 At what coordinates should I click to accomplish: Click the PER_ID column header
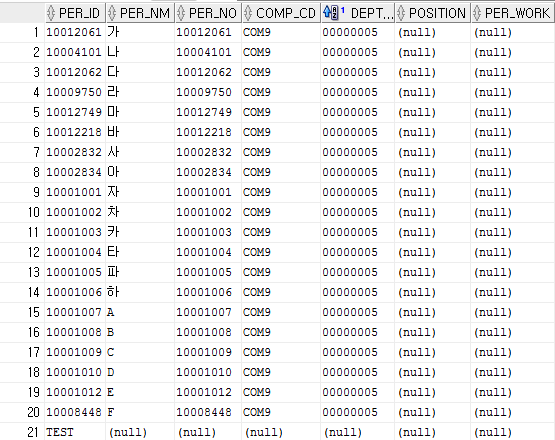(75, 13)
